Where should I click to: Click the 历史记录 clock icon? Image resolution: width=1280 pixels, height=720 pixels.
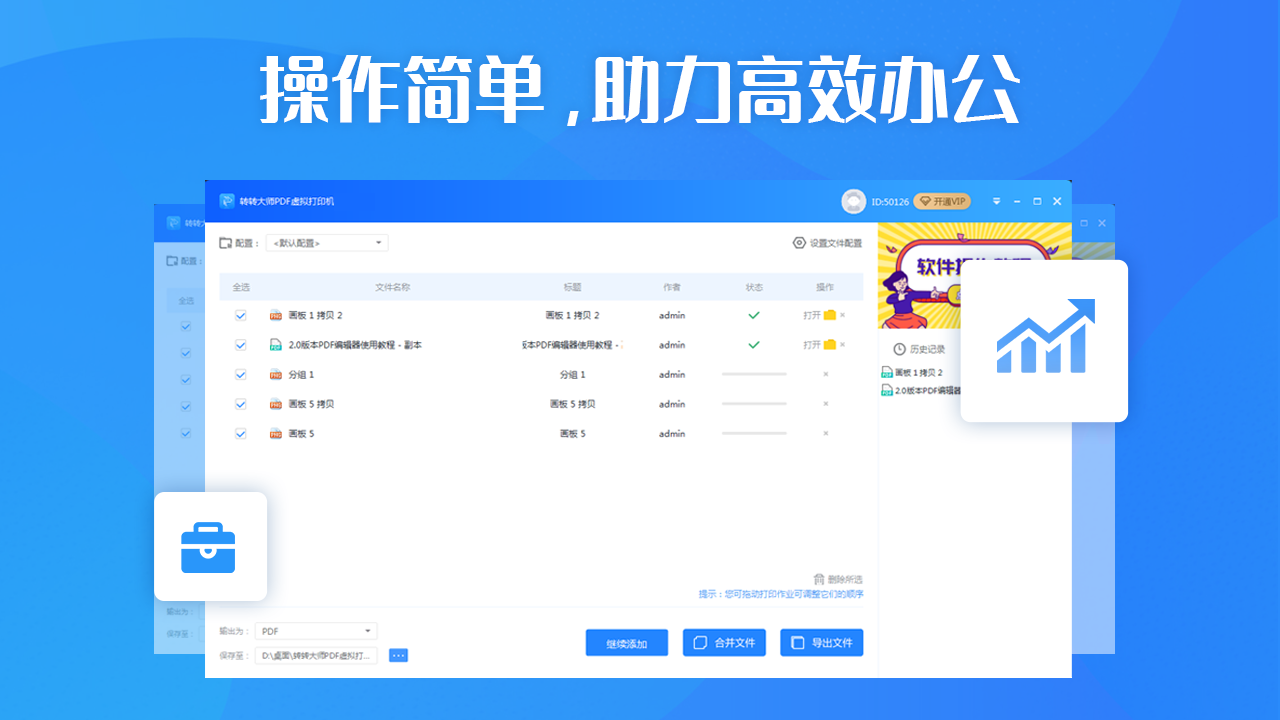(x=901, y=349)
